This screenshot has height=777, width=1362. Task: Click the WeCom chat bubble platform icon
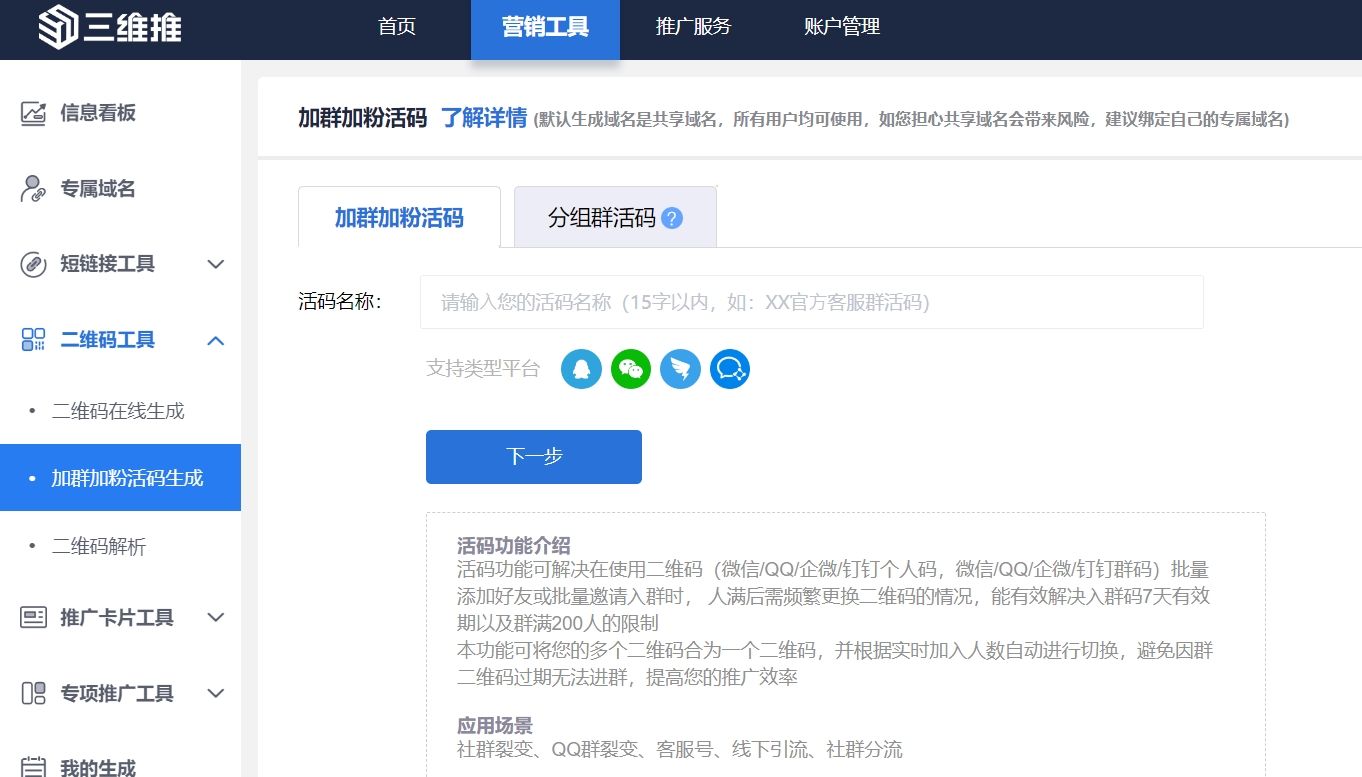click(x=730, y=369)
